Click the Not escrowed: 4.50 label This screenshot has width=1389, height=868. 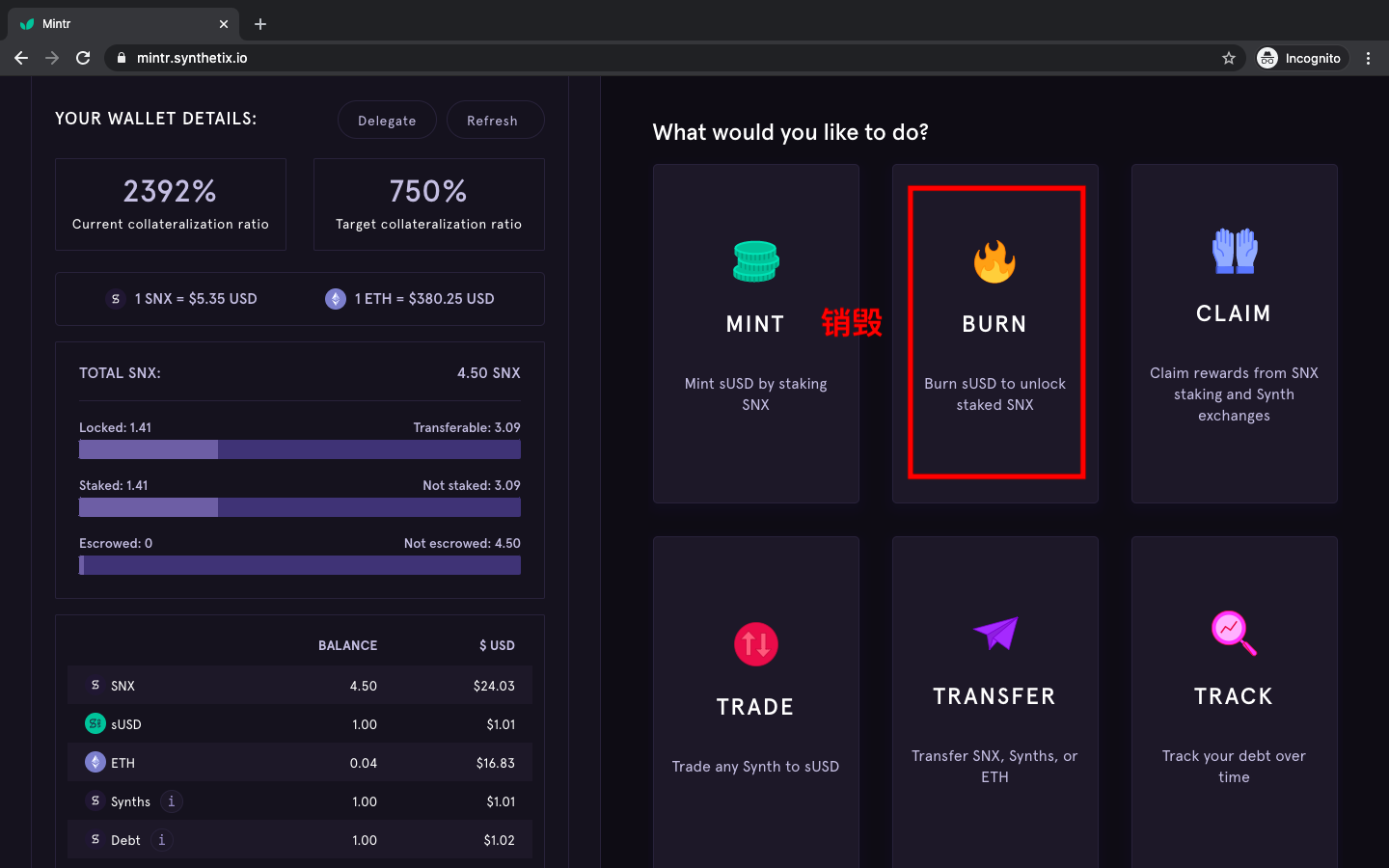coord(462,543)
